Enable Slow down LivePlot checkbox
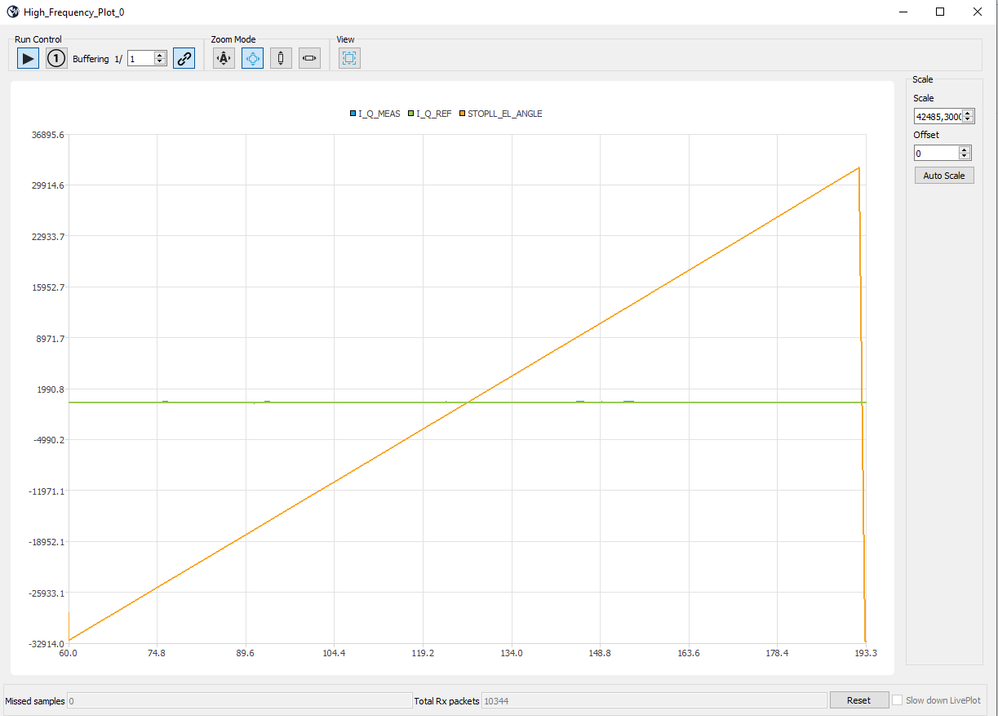Viewport: 998px width, 716px height. coord(897,700)
